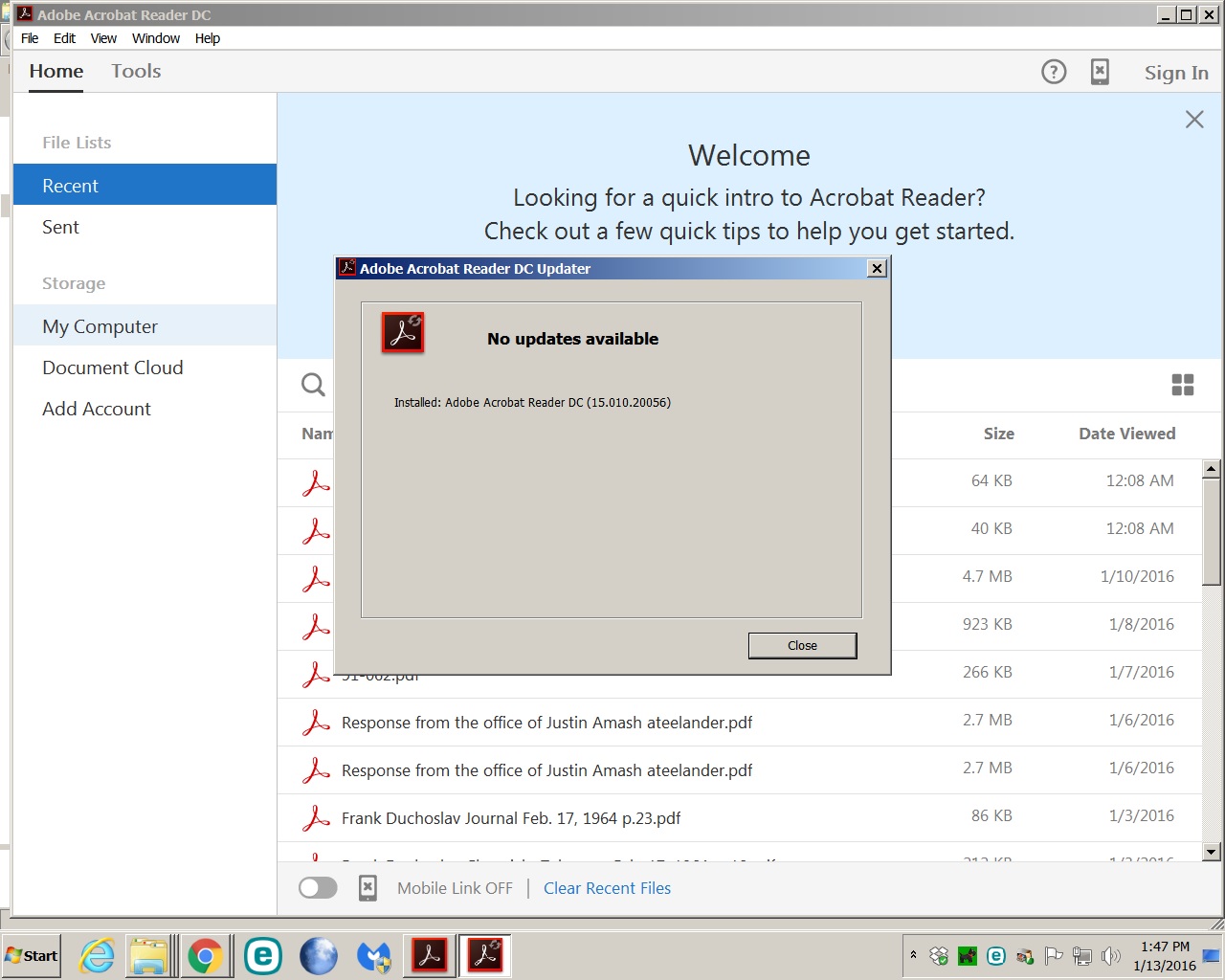Open the File menu
The height and width of the screenshot is (980, 1225).
30,38
